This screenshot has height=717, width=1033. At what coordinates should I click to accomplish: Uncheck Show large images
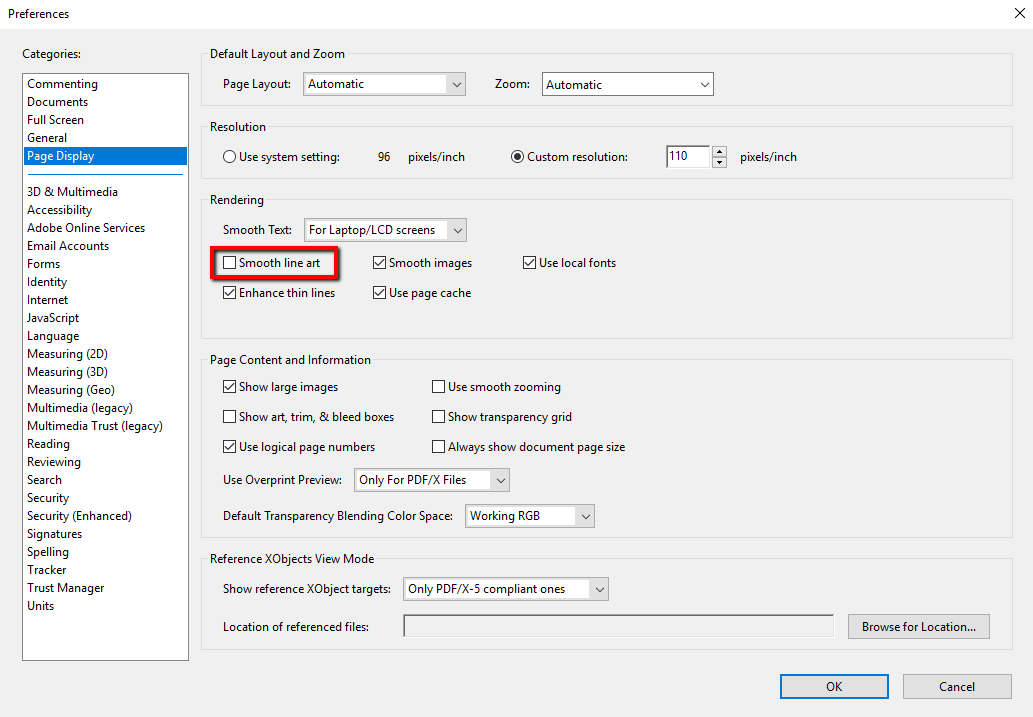pos(230,387)
